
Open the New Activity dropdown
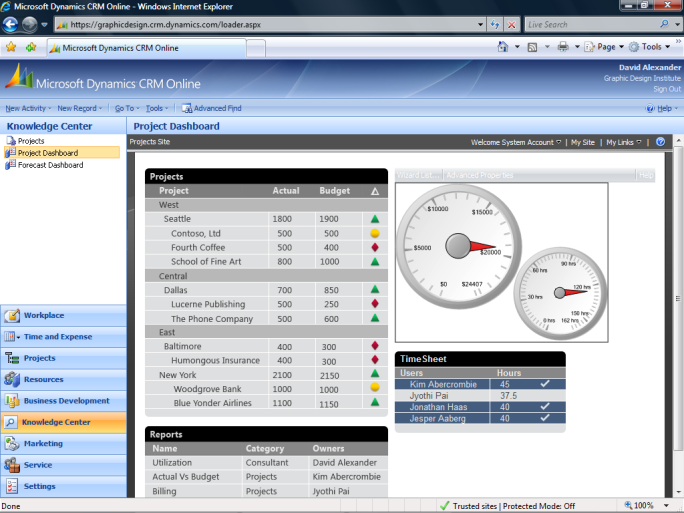pyautogui.click(x=28, y=108)
